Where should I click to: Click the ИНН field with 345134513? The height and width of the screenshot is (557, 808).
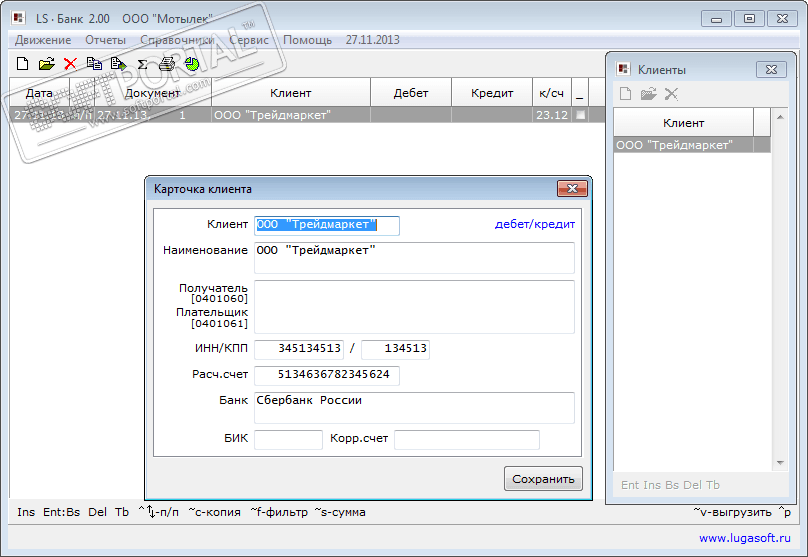(x=299, y=349)
